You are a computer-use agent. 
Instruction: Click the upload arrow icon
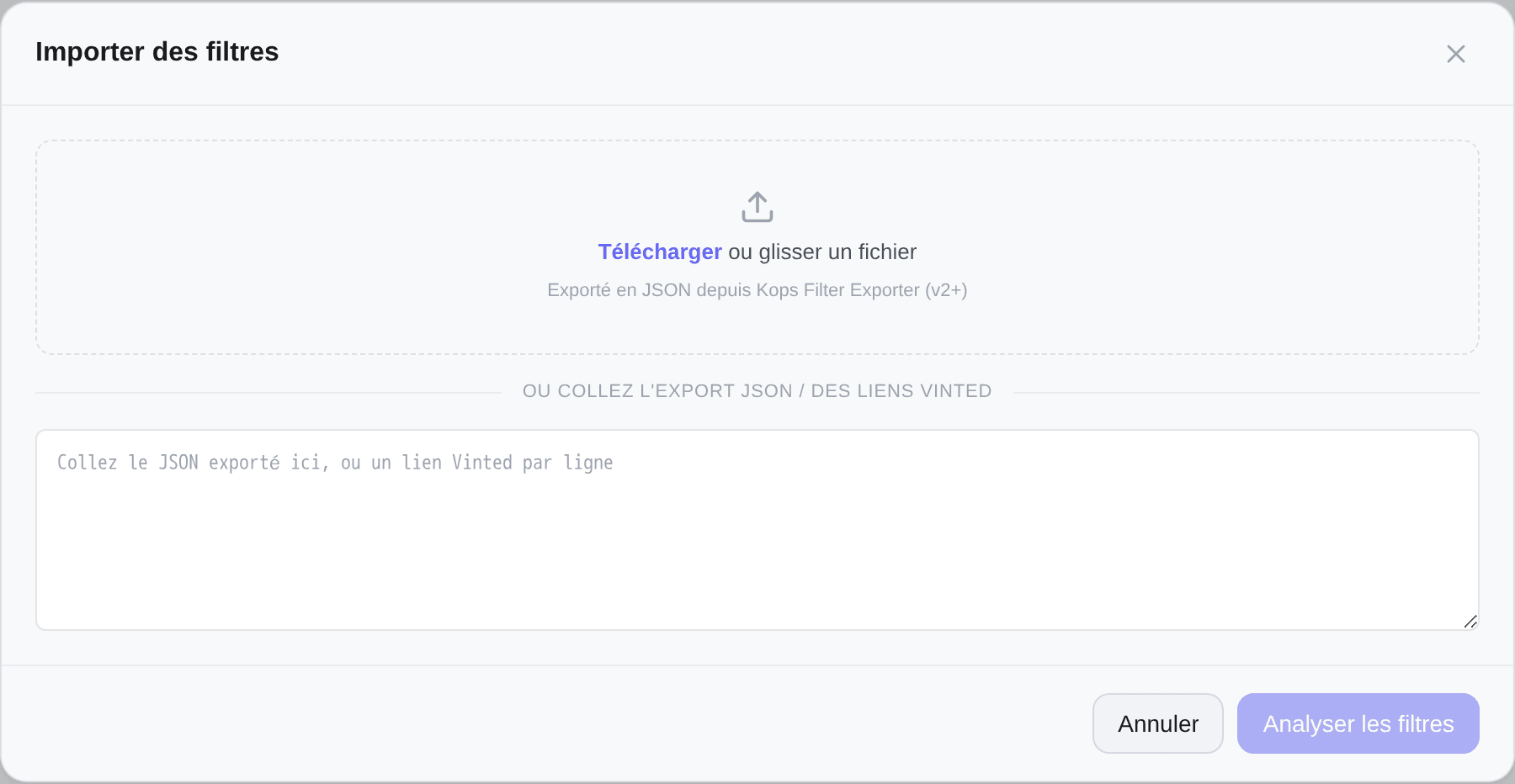click(757, 207)
